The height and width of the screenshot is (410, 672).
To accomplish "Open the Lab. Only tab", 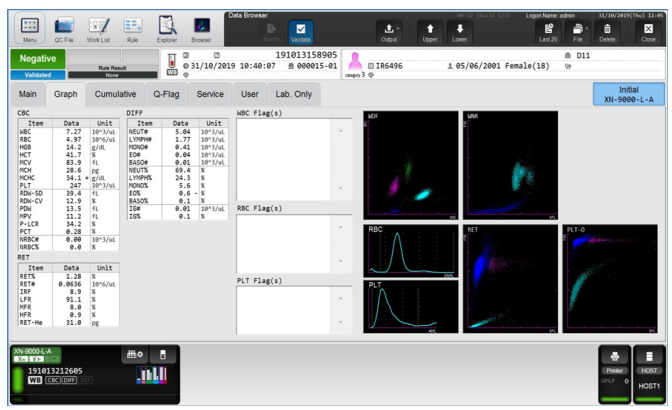I will coord(294,94).
